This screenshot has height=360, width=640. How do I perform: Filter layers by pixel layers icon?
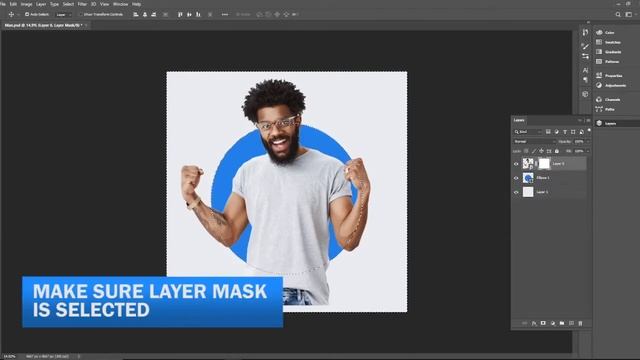click(x=548, y=132)
